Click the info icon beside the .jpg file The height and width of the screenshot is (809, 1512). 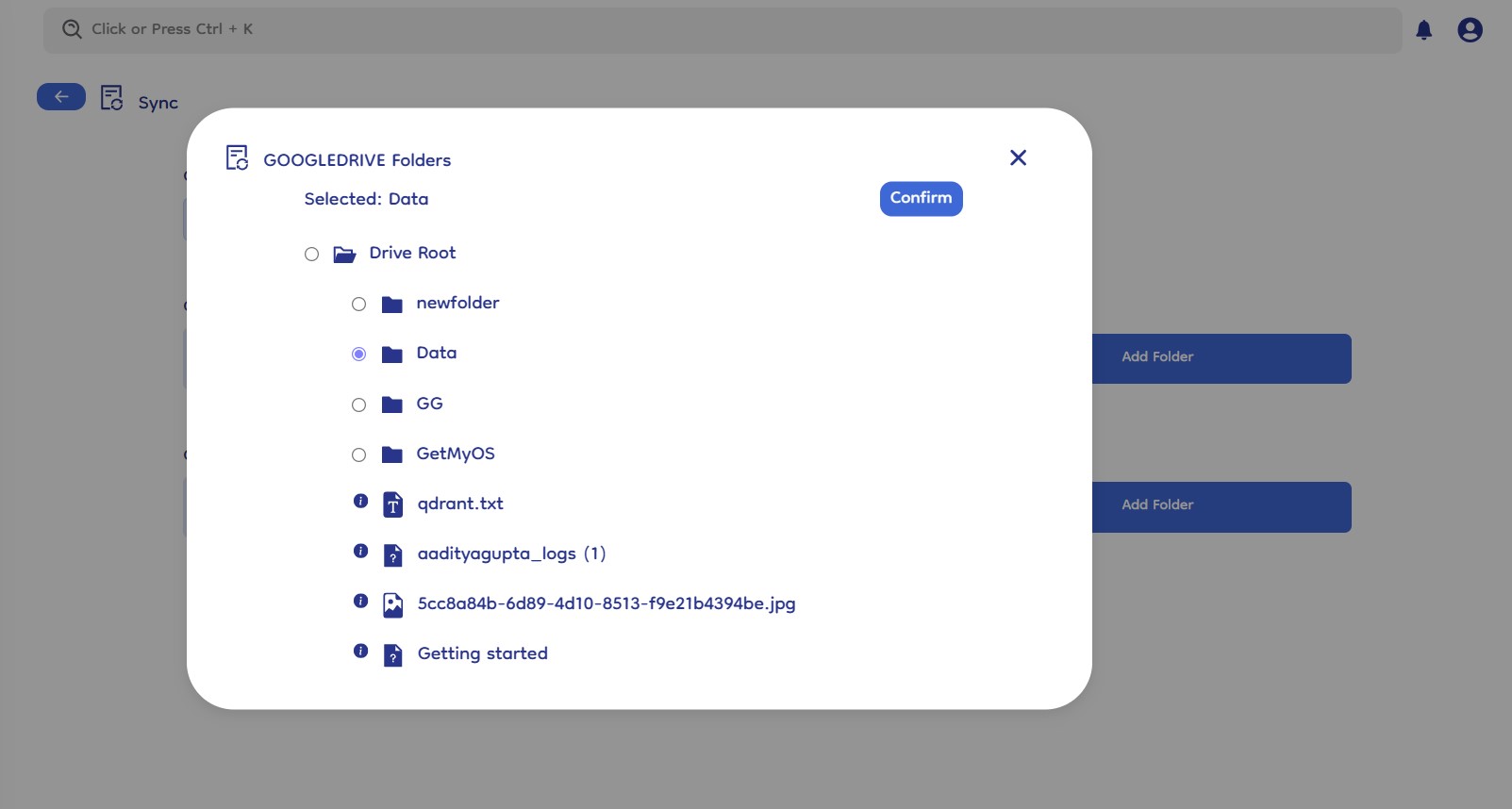(x=360, y=602)
